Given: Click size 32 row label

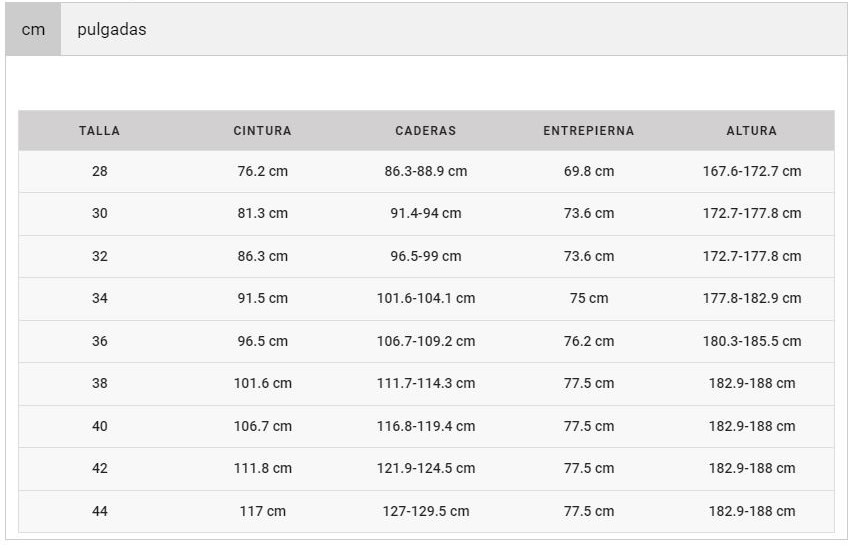Looking at the screenshot, I should click(x=99, y=256).
